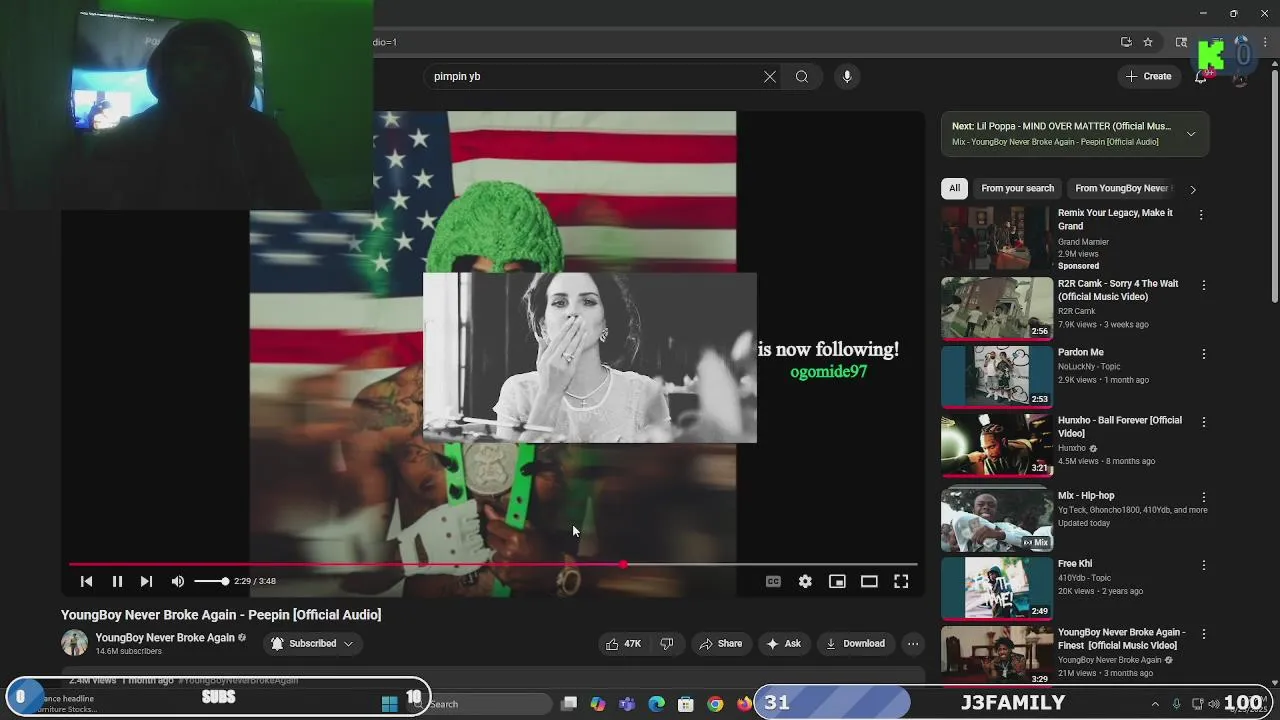Expand the 'Next: Lil Poppa' queue panel
The image size is (1280, 720).
[1191, 134]
